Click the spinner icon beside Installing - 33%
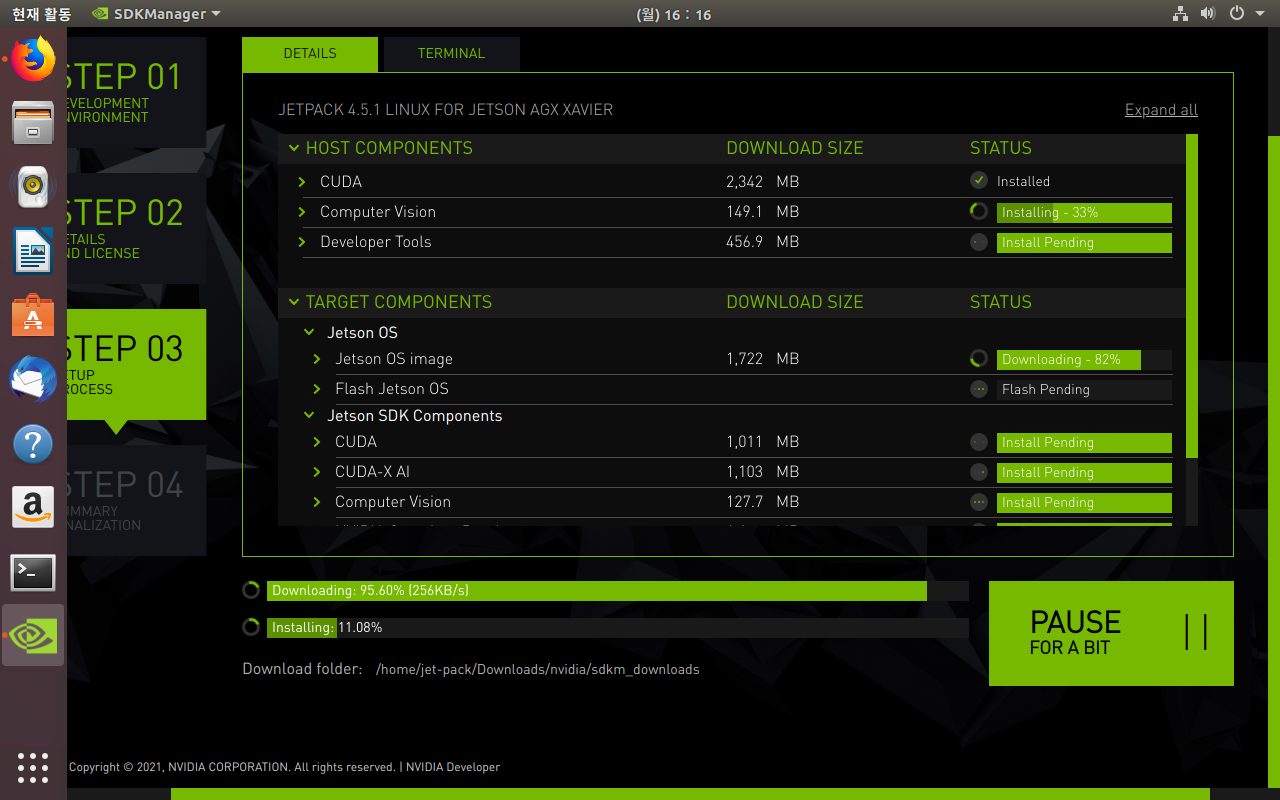 (x=979, y=212)
